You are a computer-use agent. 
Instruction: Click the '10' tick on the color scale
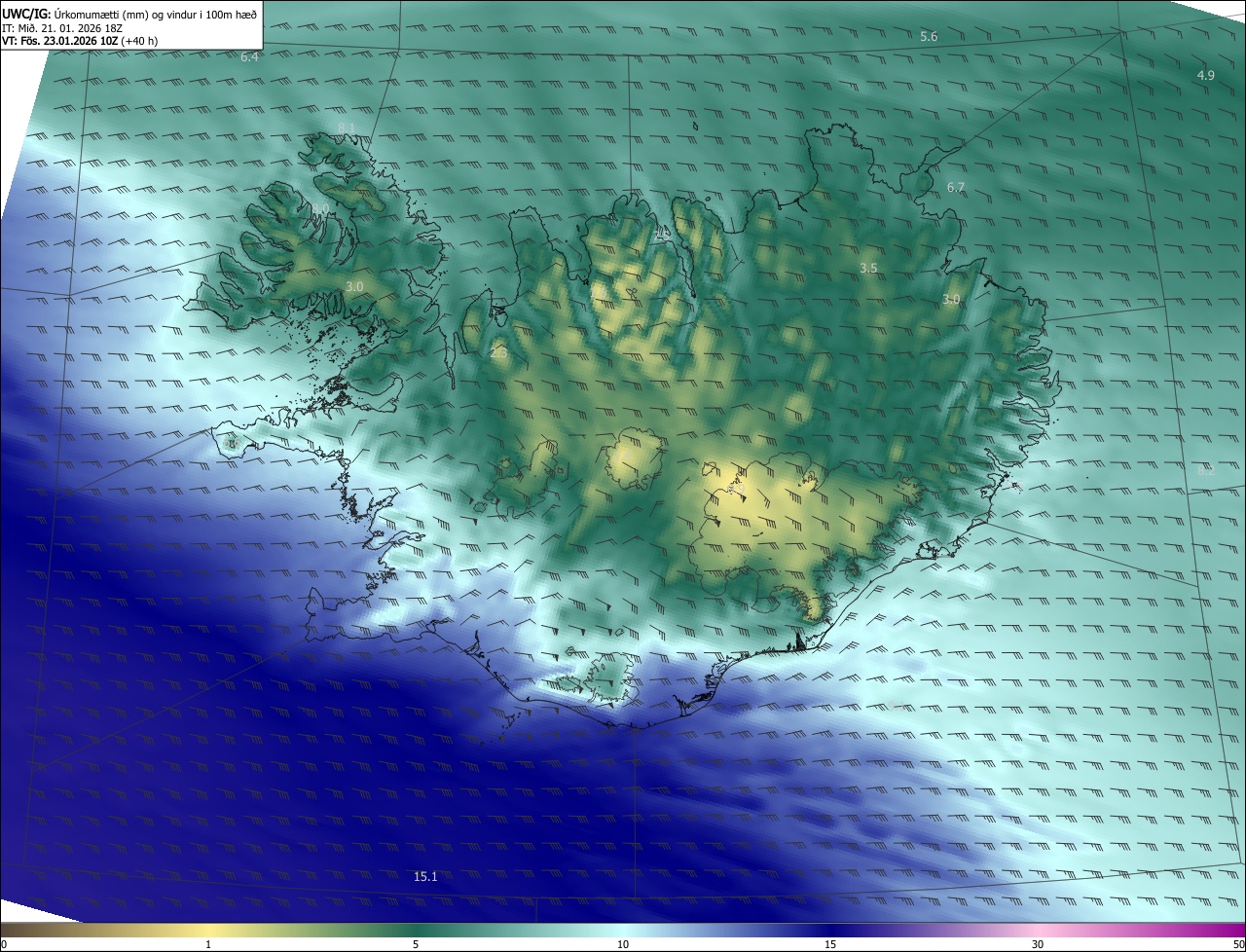623,945
